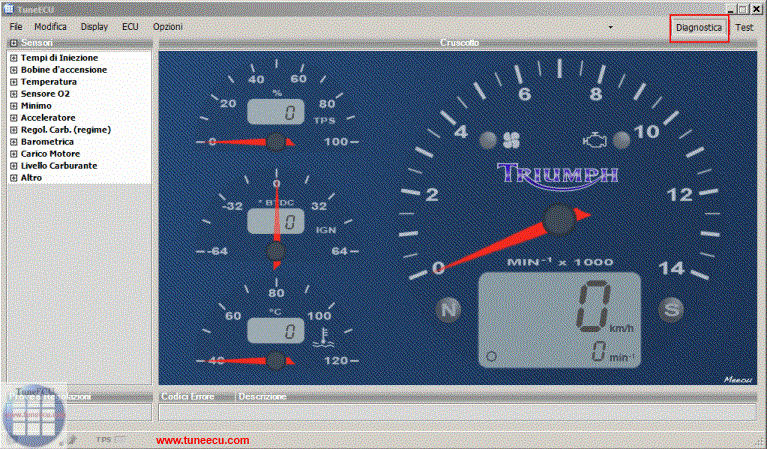
Task: Click the fan indicator icon on the dashboard
Action: tap(512, 140)
